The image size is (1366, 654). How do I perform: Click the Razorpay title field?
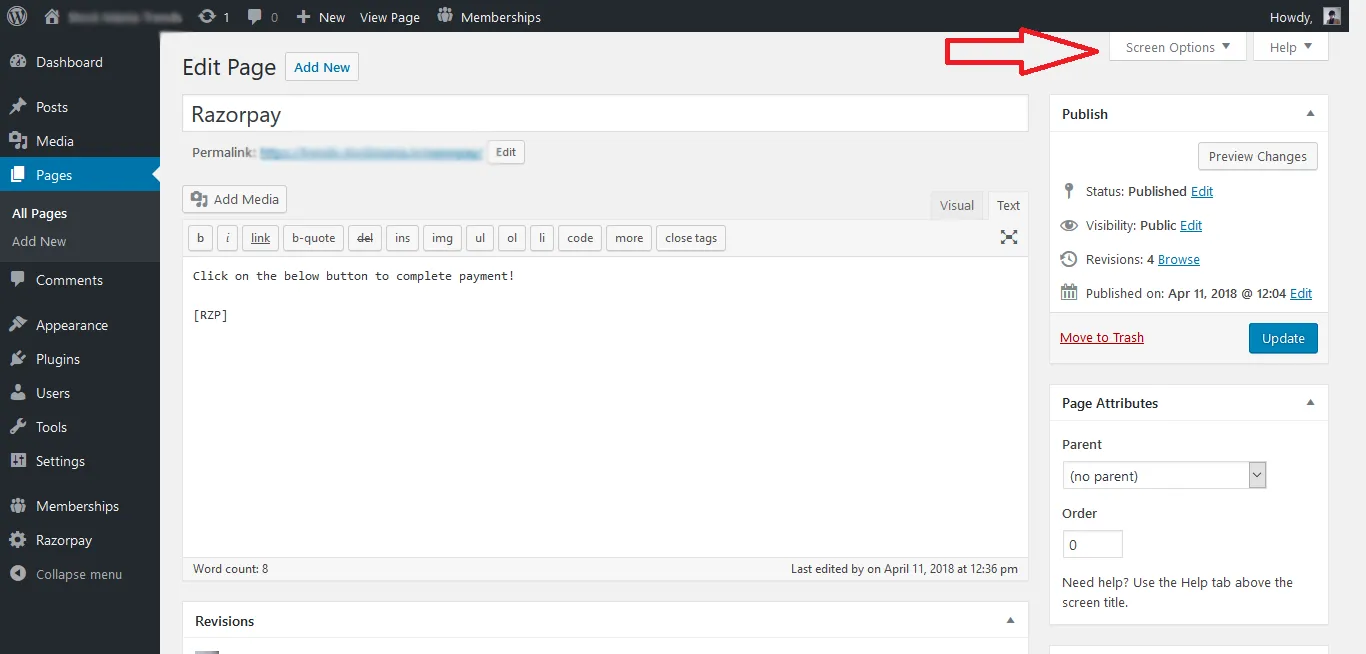click(x=605, y=114)
